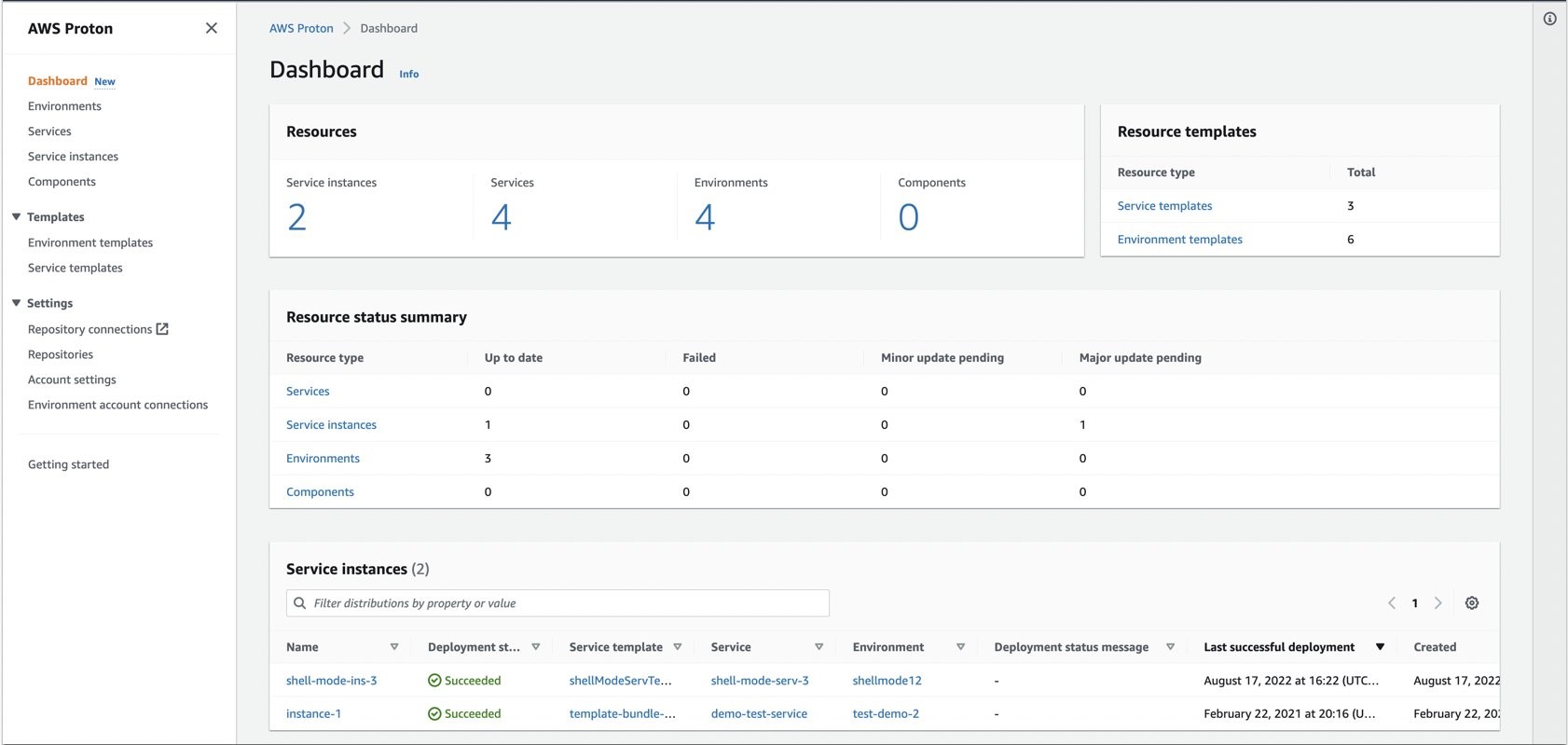Viewport: 1568px width, 745px height.
Task: Open Account settings in the sidebar
Action: (x=72, y=379)
